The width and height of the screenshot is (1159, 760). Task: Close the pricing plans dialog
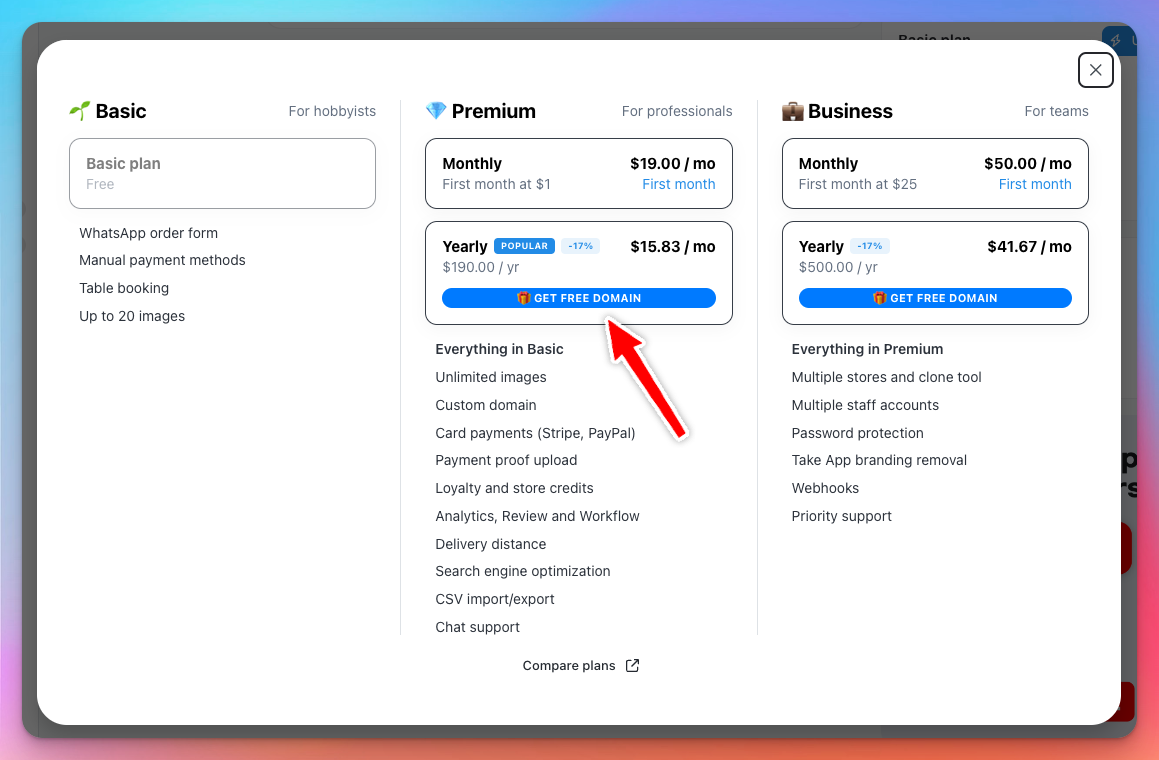[x=1095, y=70]
